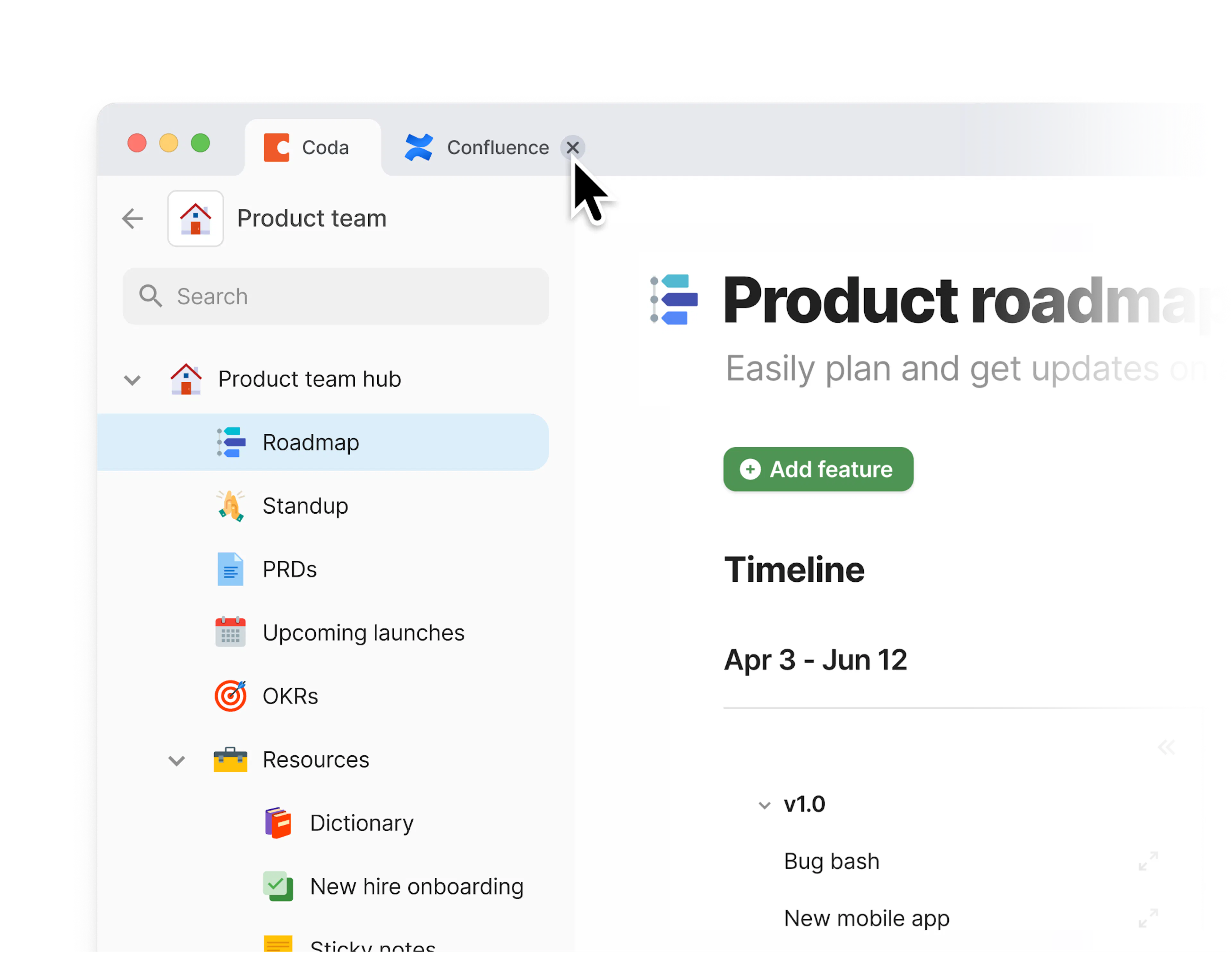This screenshot has height=954, width=1232.
Task: Select the New mobile app row
Action: pos(867,918)
